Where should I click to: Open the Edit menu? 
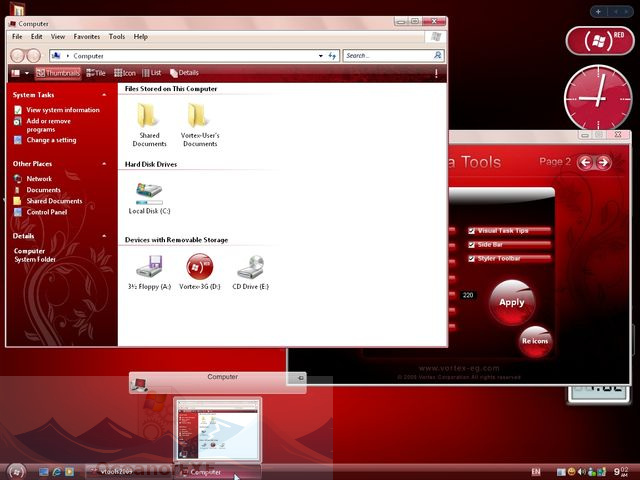click(x=37, y=37)
